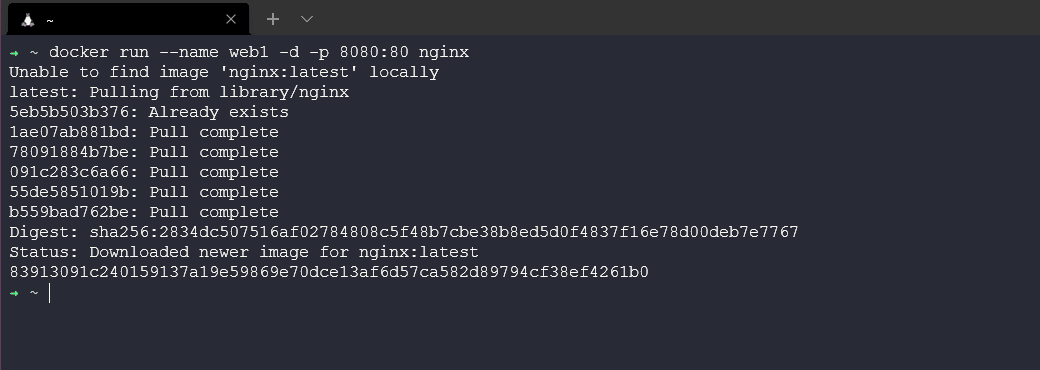Click the layer 78091884b7be Pull complete line

coord(144,152)
